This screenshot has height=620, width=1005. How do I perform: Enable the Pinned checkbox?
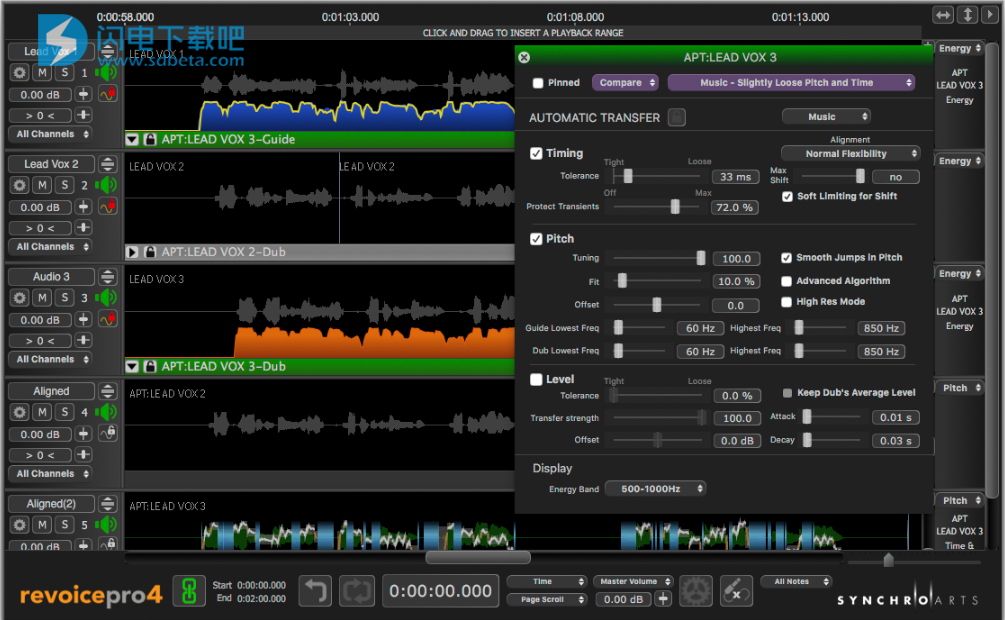point(538,83)
